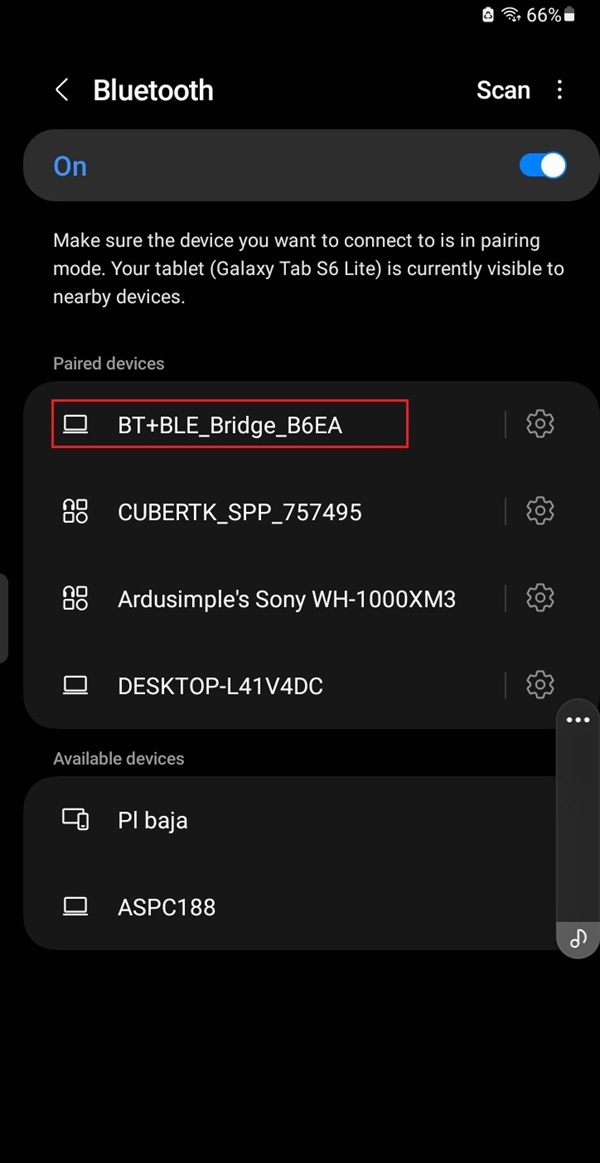Pair with available device PI baja
Image resolution: width=600 pixels, height=1163 pixels.
[153, 820]
